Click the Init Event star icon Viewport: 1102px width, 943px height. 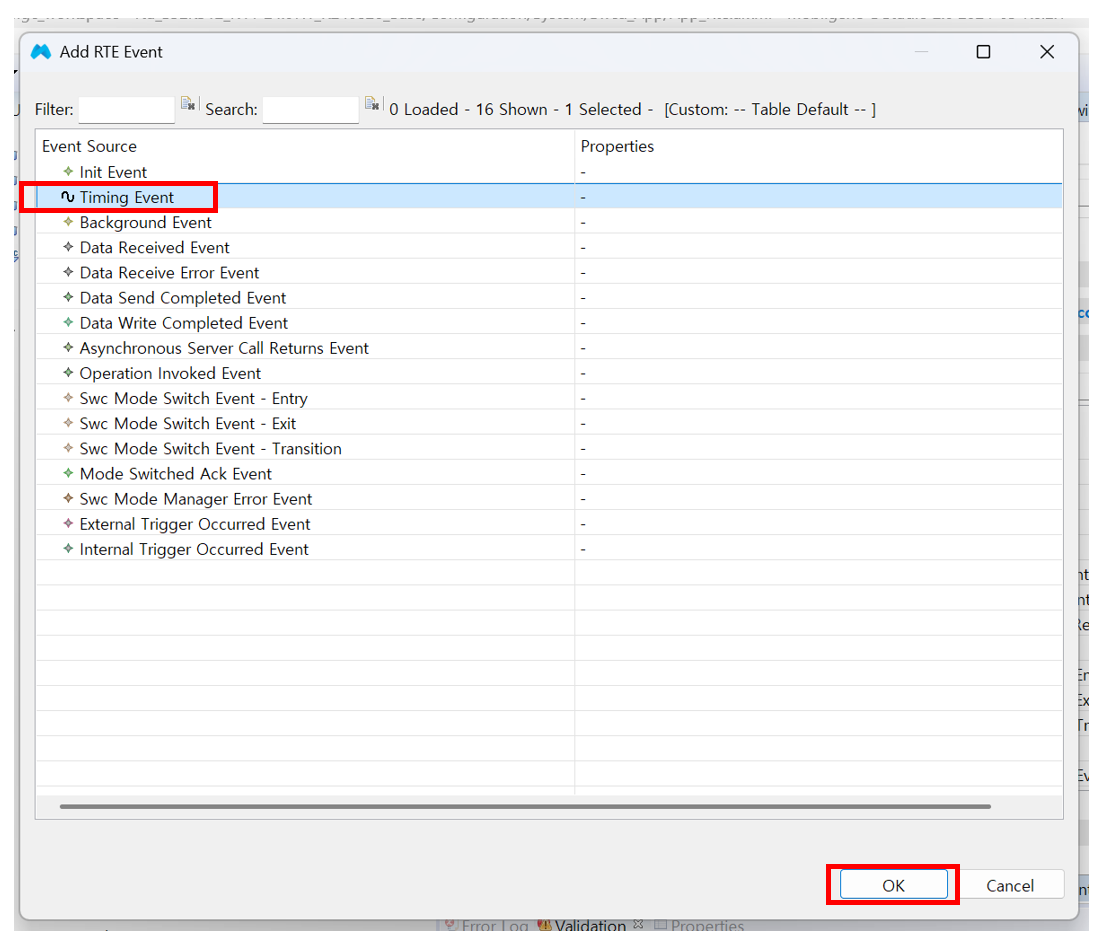[68, 172]
